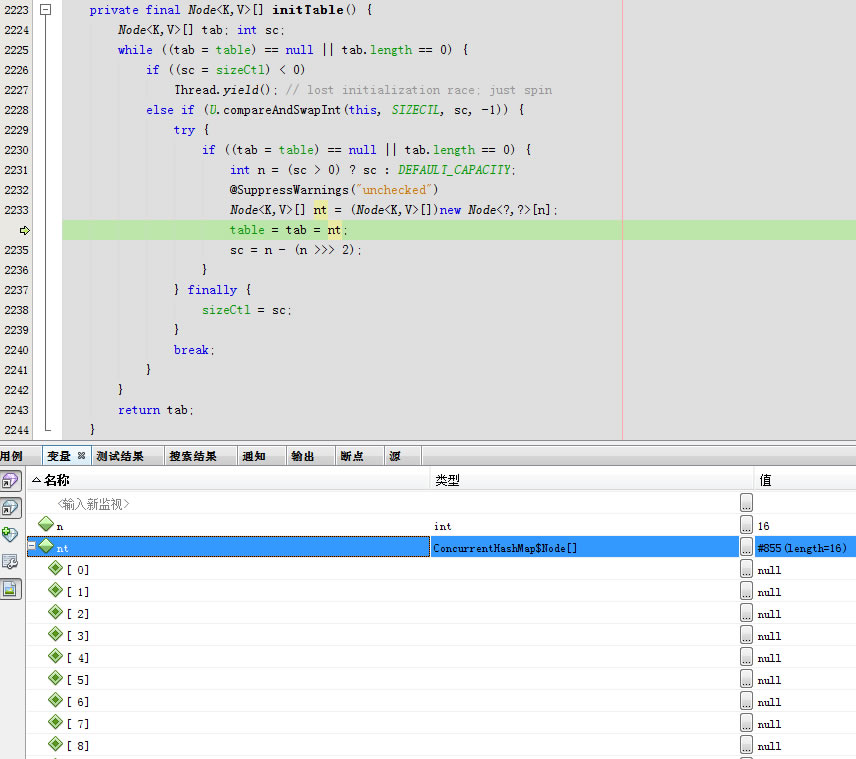
Task: Toggle the first purple diamond watch-view sidebar button
Action: [10, 481]
